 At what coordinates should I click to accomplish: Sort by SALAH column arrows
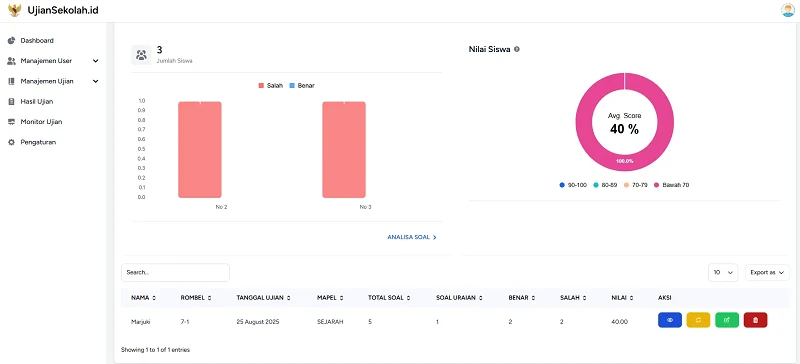click(x=584, y=298)
